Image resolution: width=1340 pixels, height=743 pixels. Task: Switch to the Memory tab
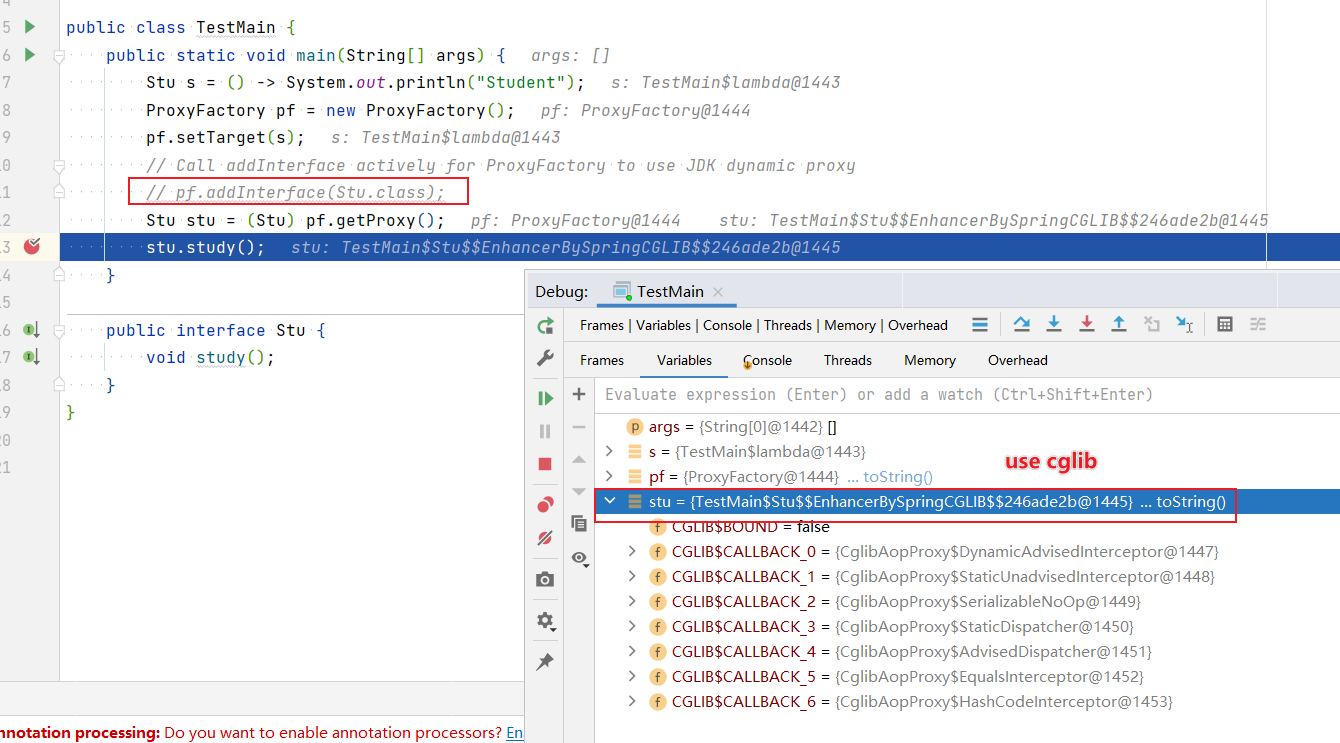tap(930, 360)
